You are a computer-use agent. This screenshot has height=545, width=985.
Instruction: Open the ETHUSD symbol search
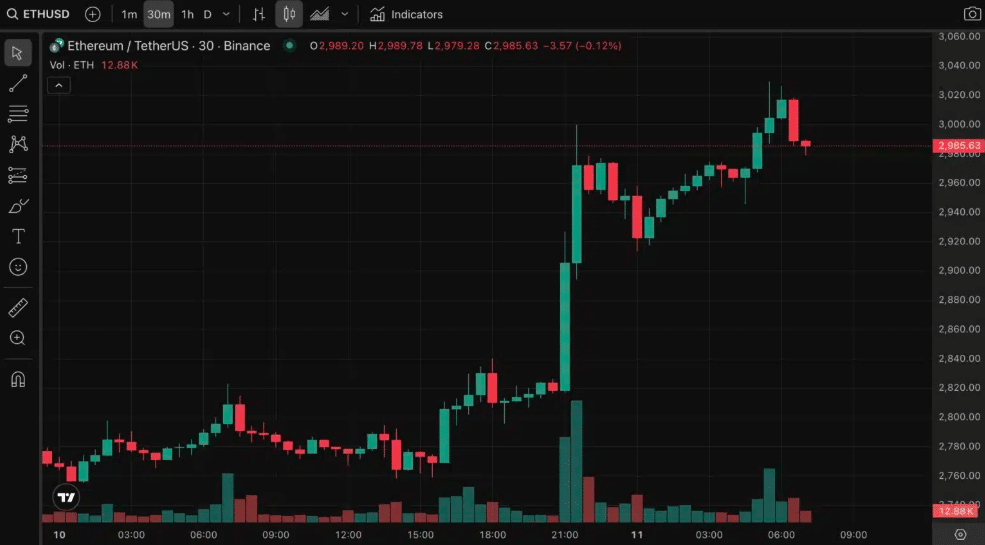click(39, 14)
